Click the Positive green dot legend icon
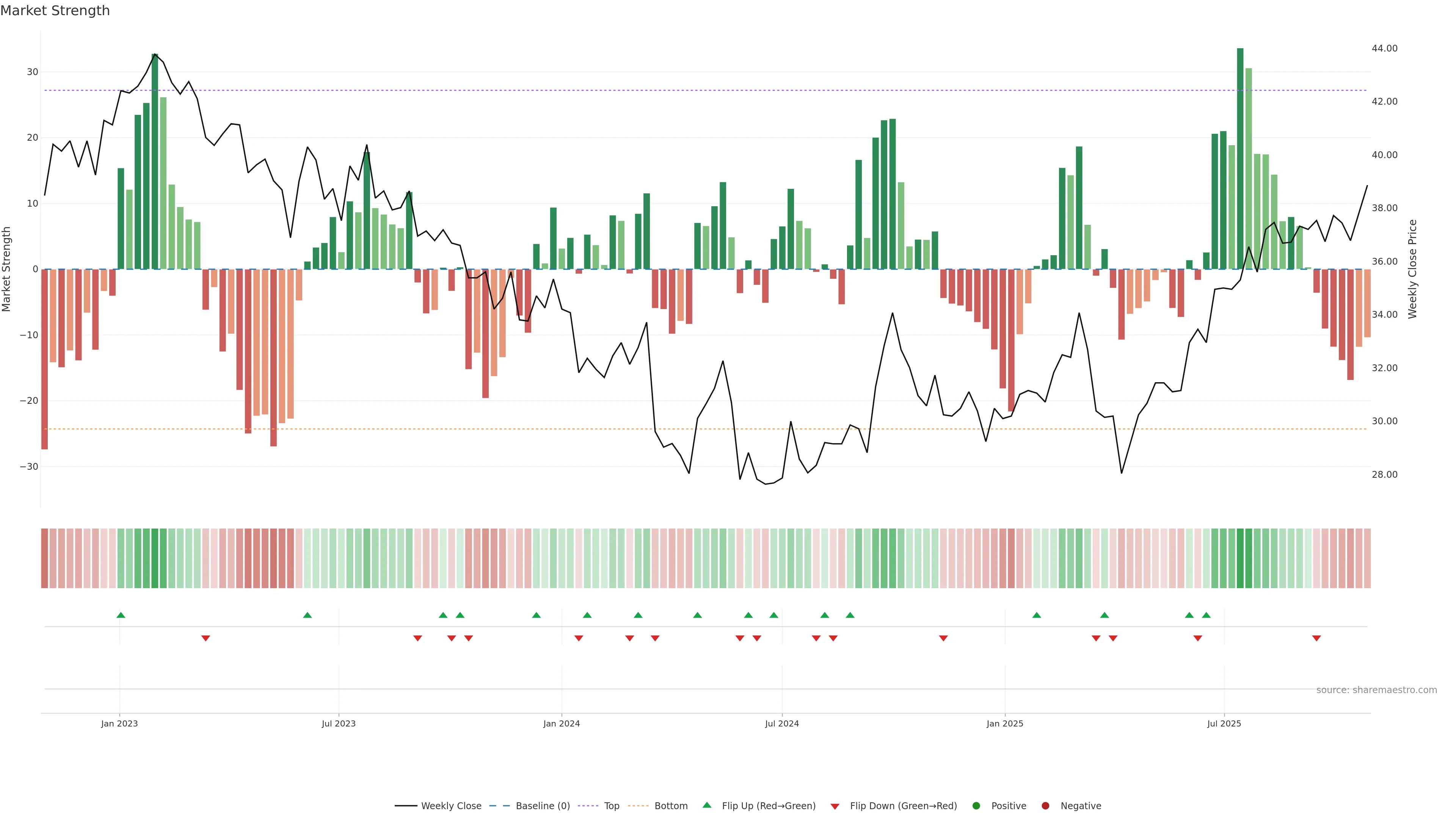Image resolution: width=1456 pixels, height=819 pixels. point(976,805)
